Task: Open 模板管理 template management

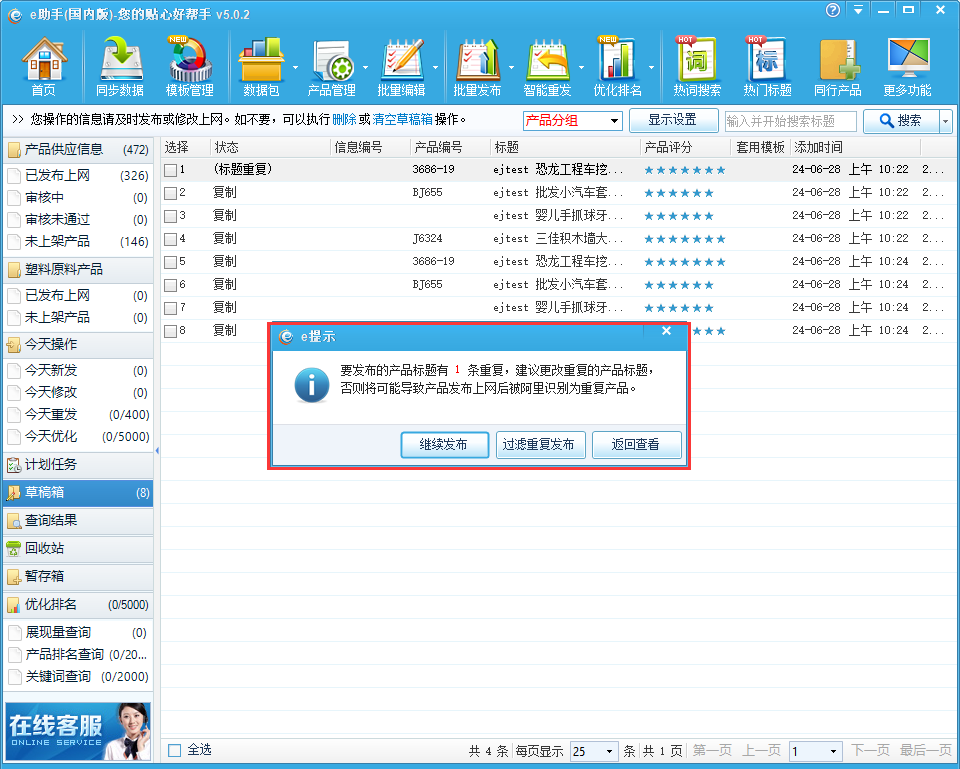Action: (x=189, y=67)
